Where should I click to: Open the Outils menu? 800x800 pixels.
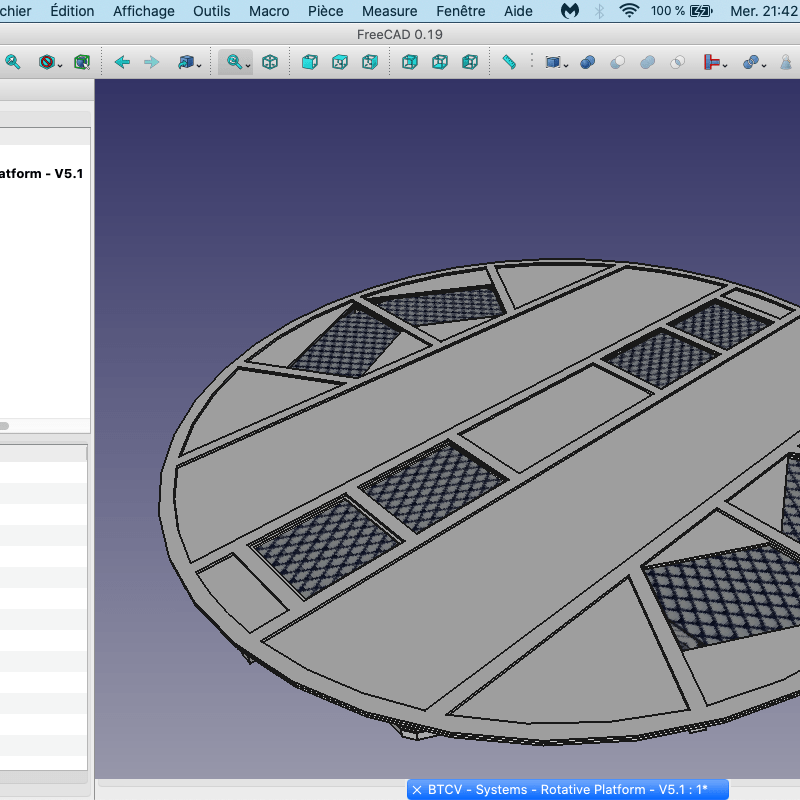point(211,11)
